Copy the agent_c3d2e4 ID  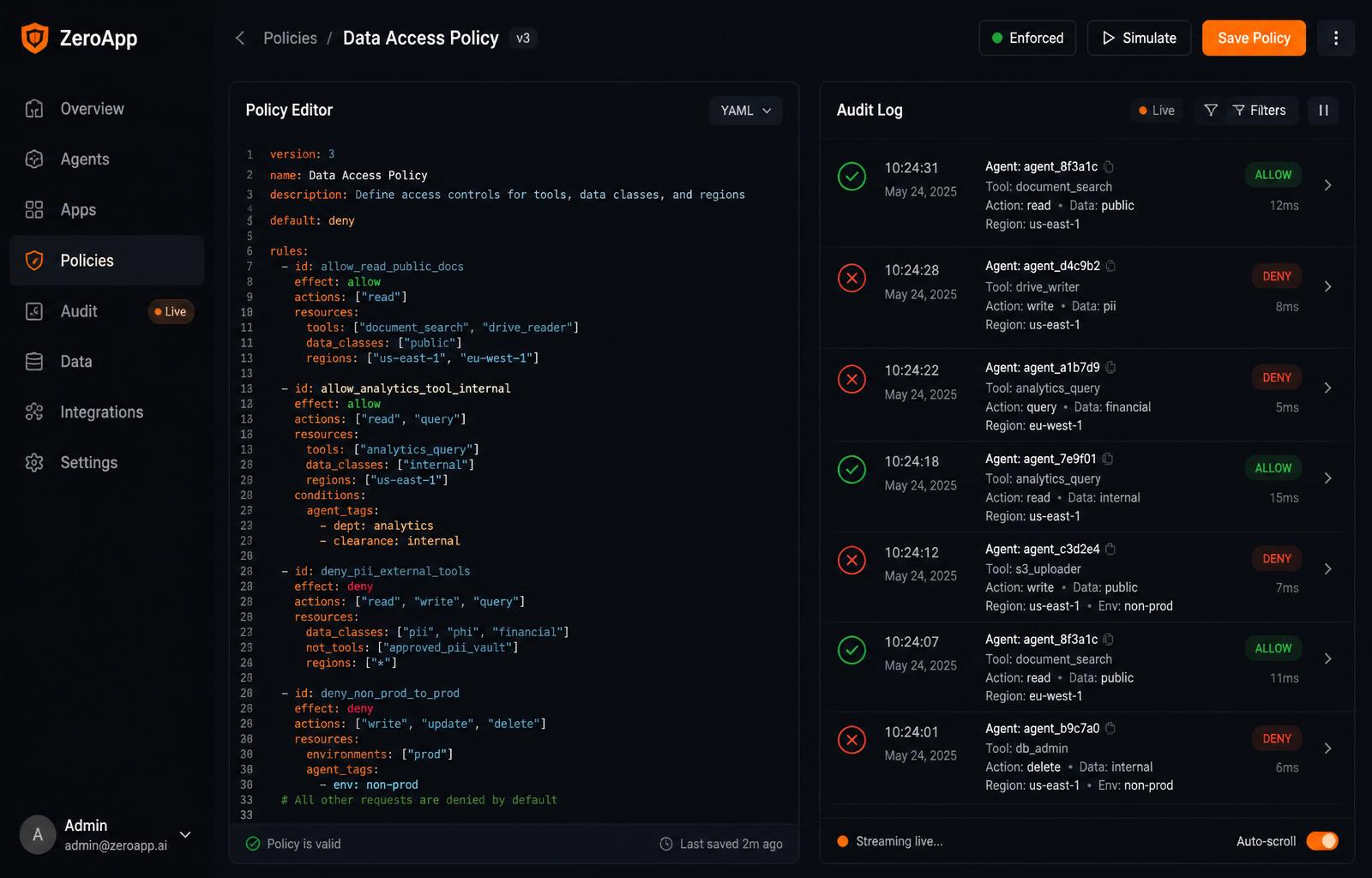1110,549
